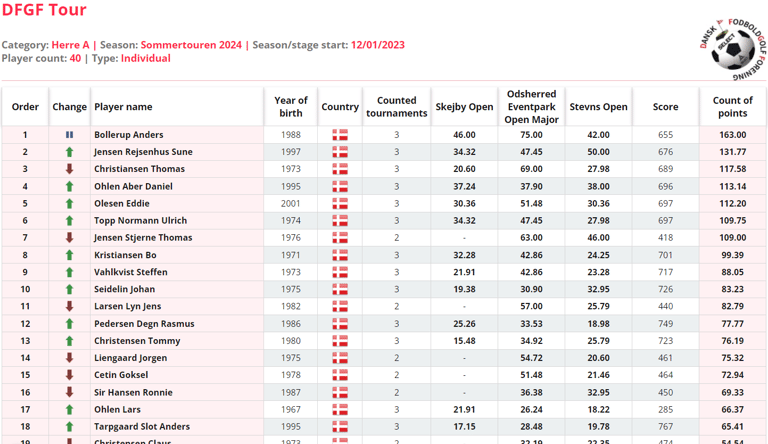Click the DFGF Tour page title
This screenshot has width=768, height=444.
[x=44, y=10]
